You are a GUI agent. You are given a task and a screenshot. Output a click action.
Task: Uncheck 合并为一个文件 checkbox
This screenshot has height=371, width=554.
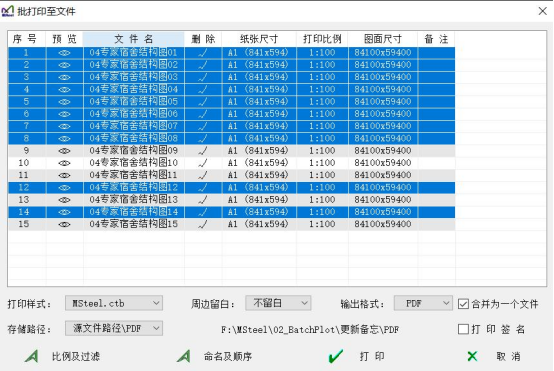pos(463,304)
